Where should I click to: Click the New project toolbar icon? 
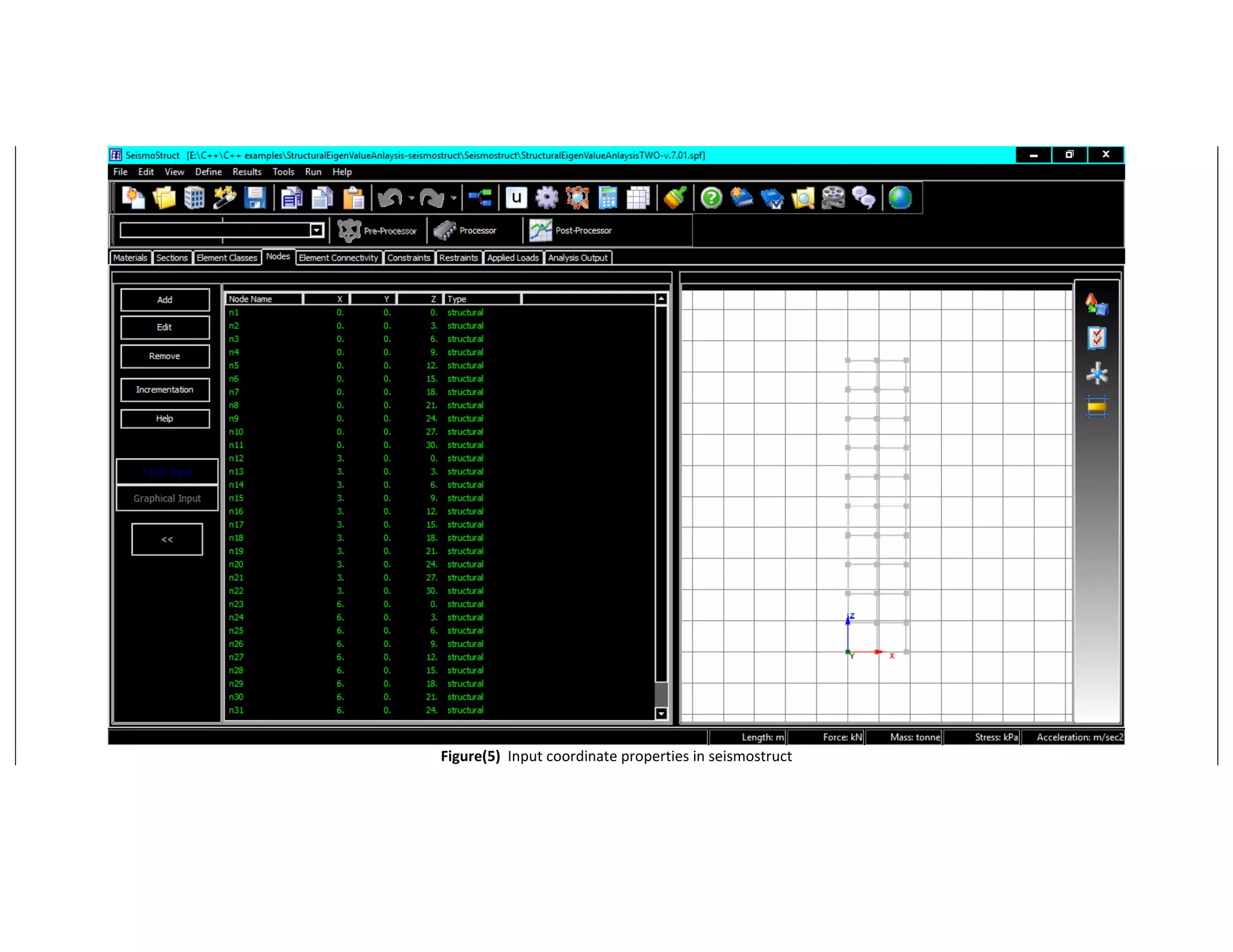click(133, 198)
